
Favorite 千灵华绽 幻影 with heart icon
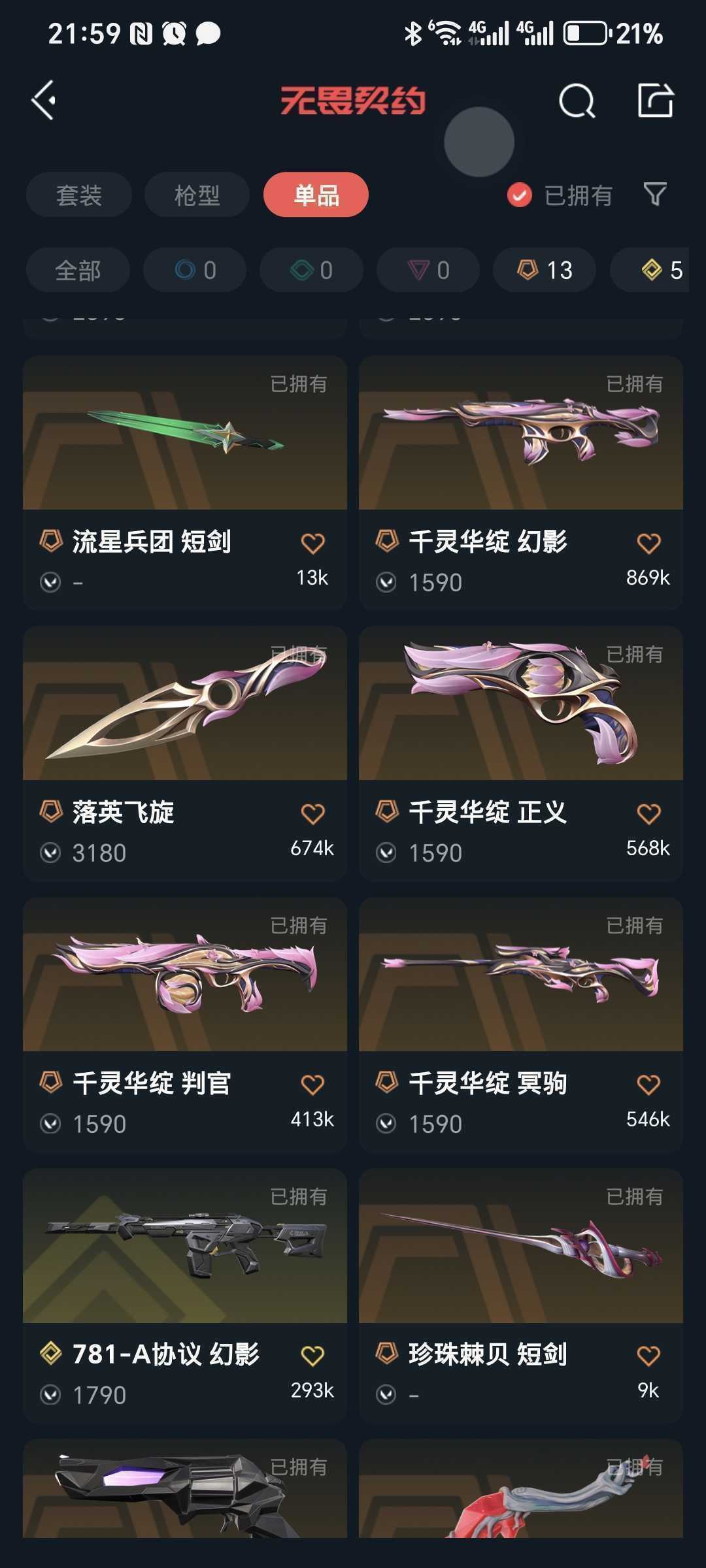click(648, 544)
